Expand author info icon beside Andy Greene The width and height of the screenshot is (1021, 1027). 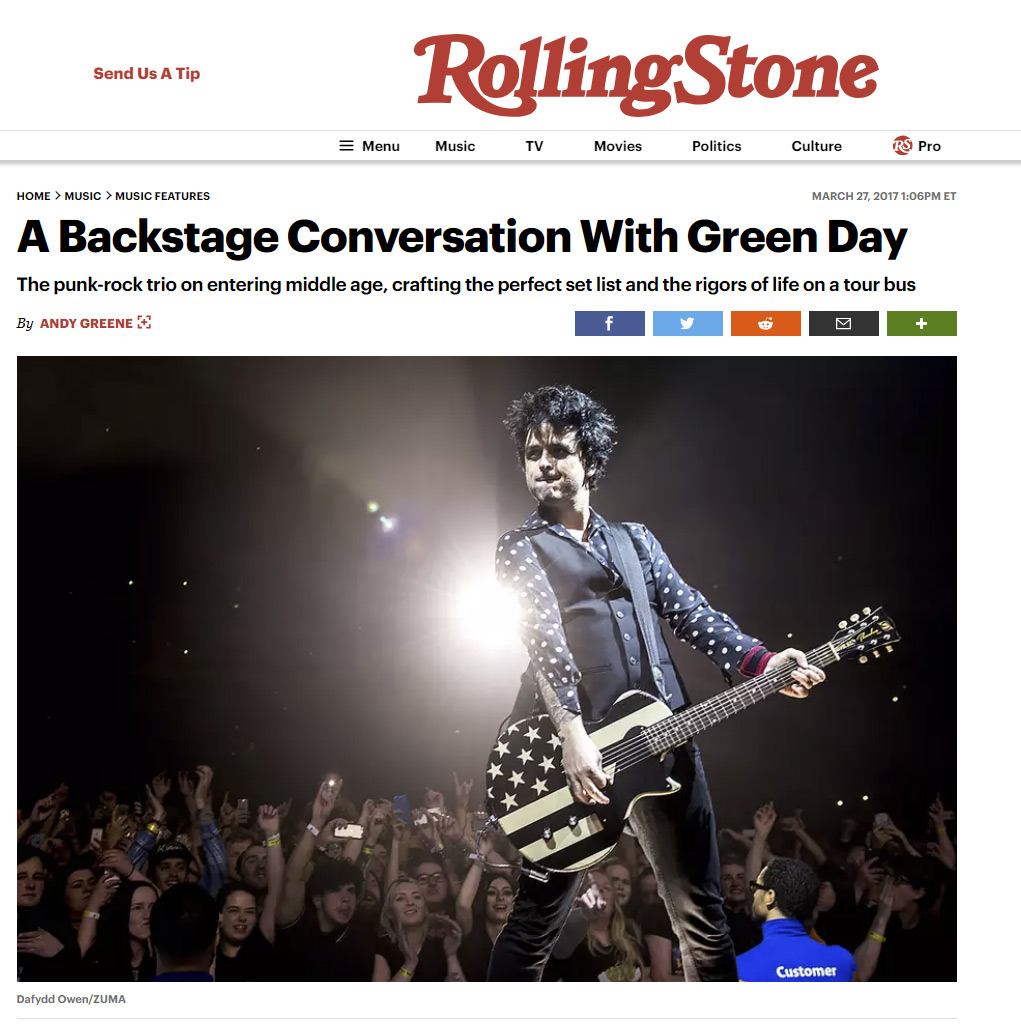coord(144,322)
